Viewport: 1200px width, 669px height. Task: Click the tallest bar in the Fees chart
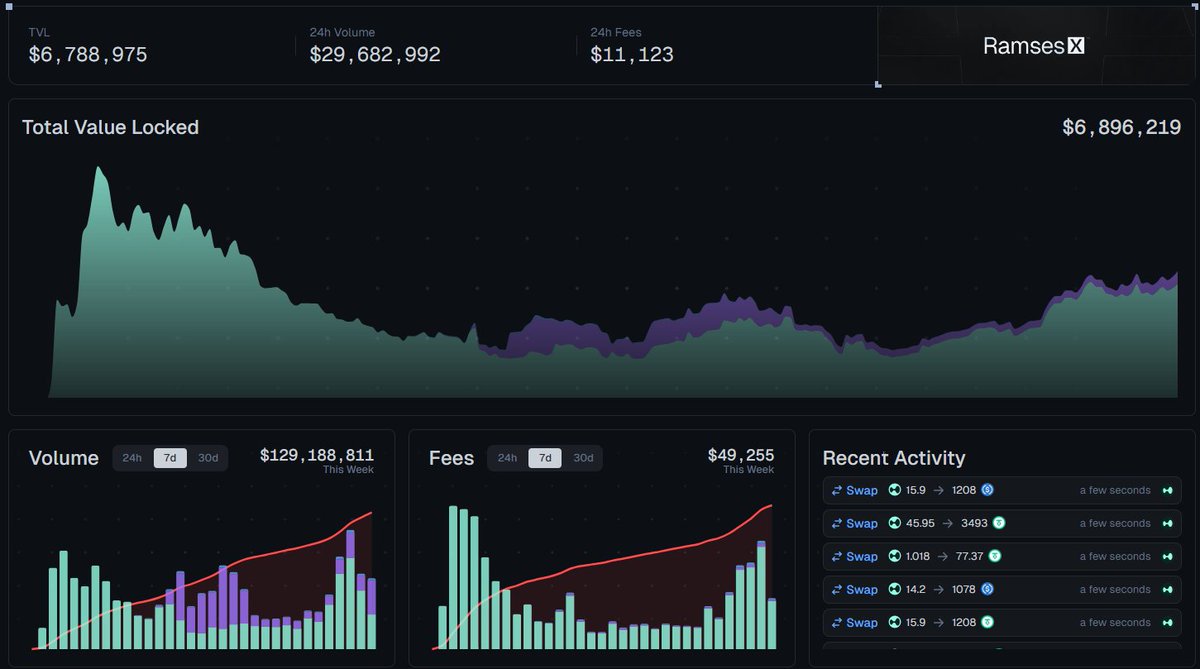[453, 577]
